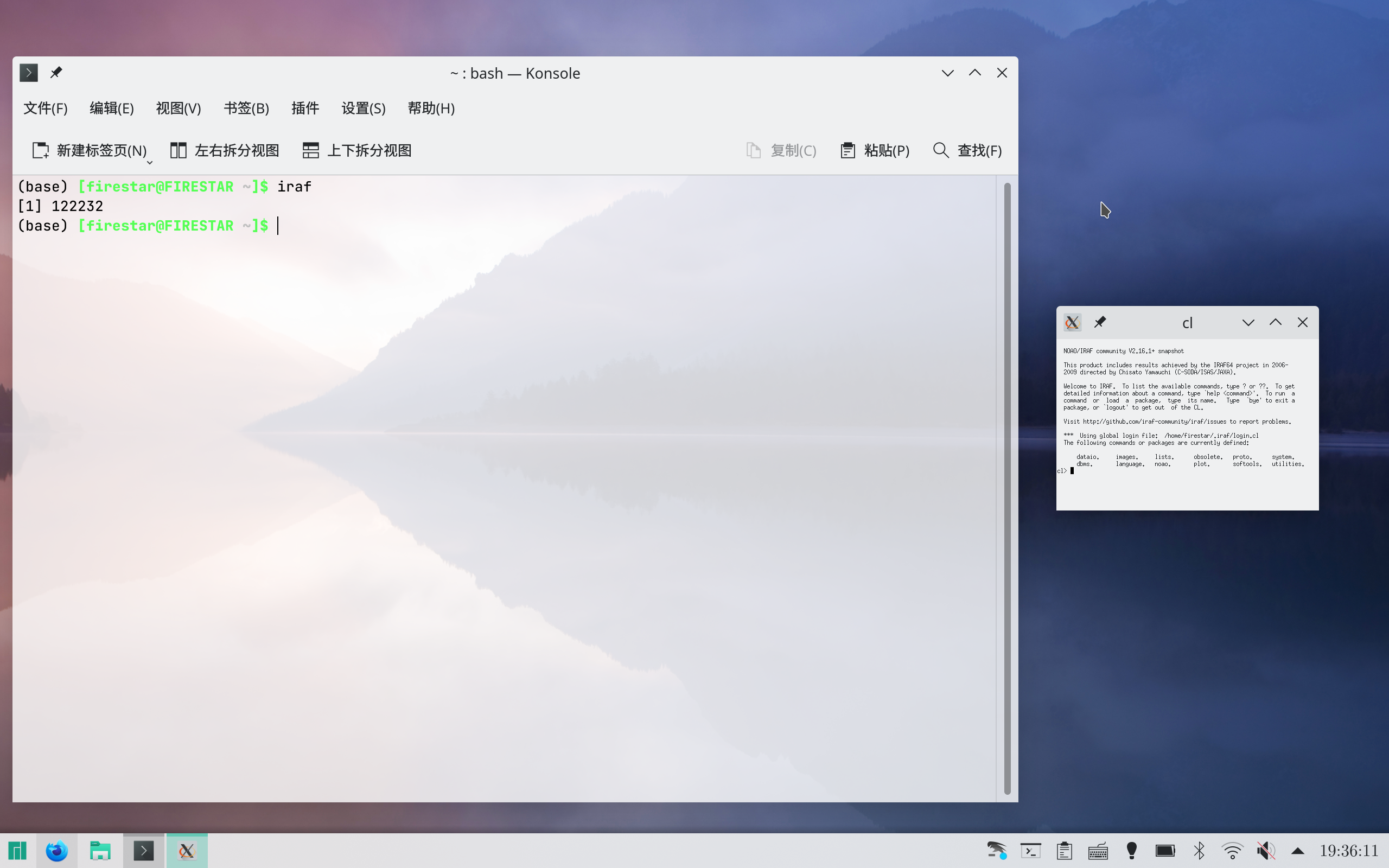Viewport: 1389px width, 868px height.
Task: Pin the cl window with its pin icon
Action: 1100,322
